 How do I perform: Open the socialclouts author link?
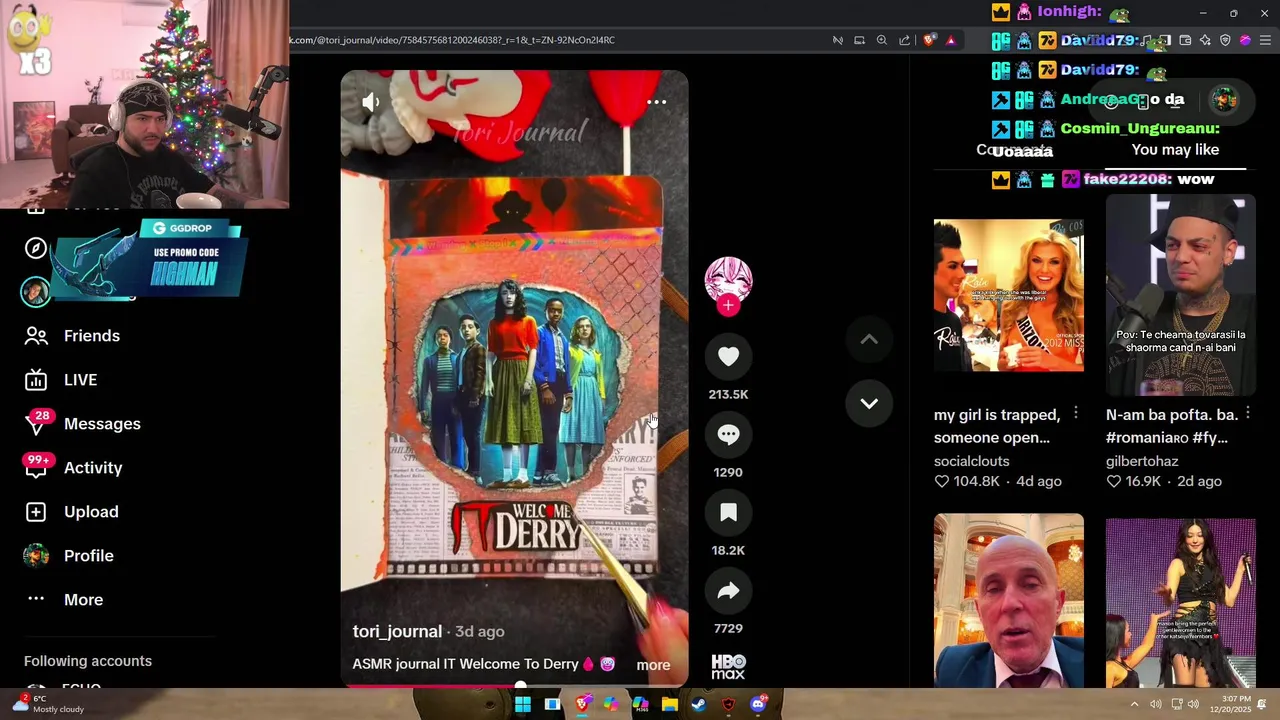pos(971,461)
